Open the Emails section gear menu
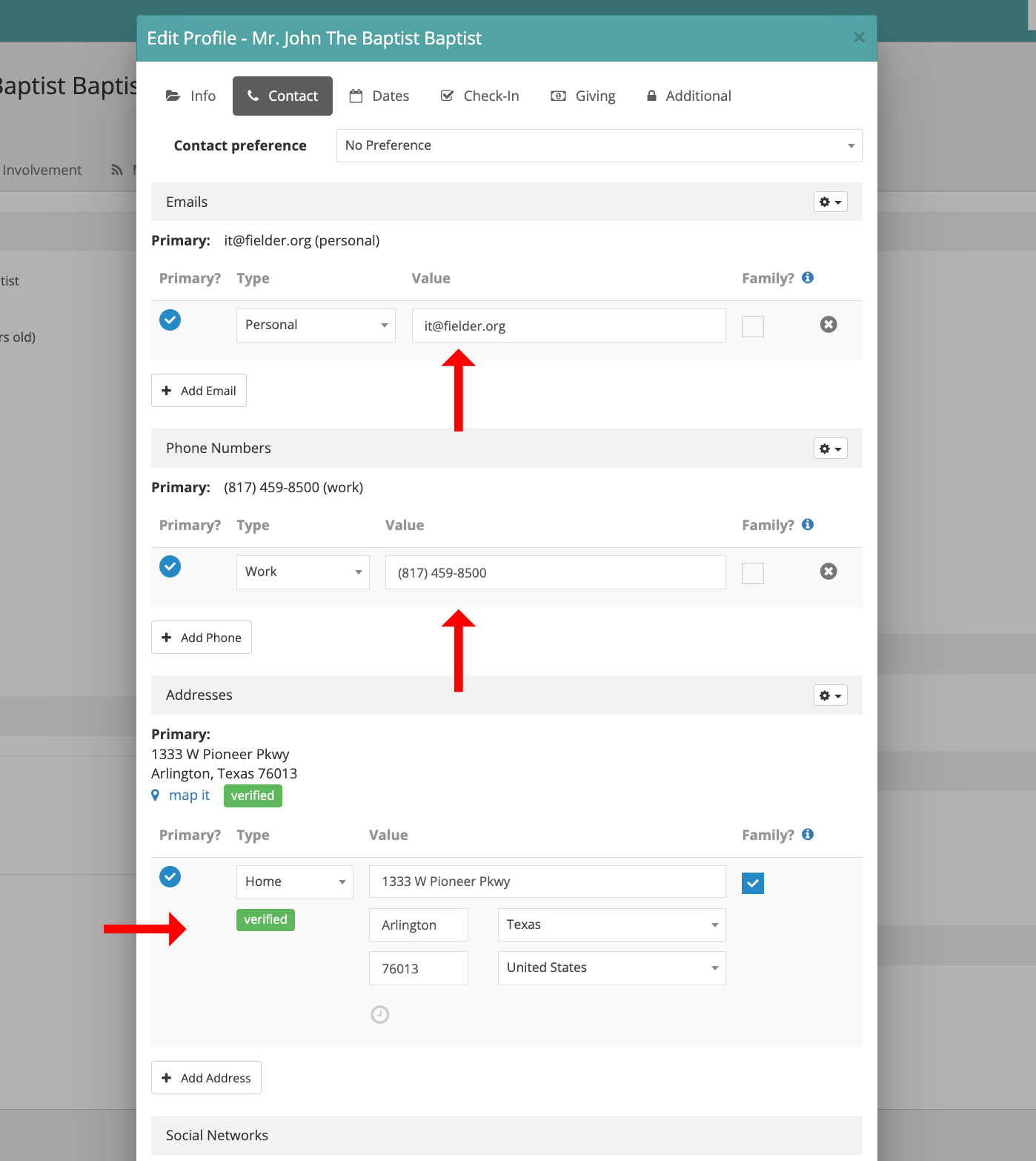1036x1161 pixels. pyautogui.click(x=830, y=202)
